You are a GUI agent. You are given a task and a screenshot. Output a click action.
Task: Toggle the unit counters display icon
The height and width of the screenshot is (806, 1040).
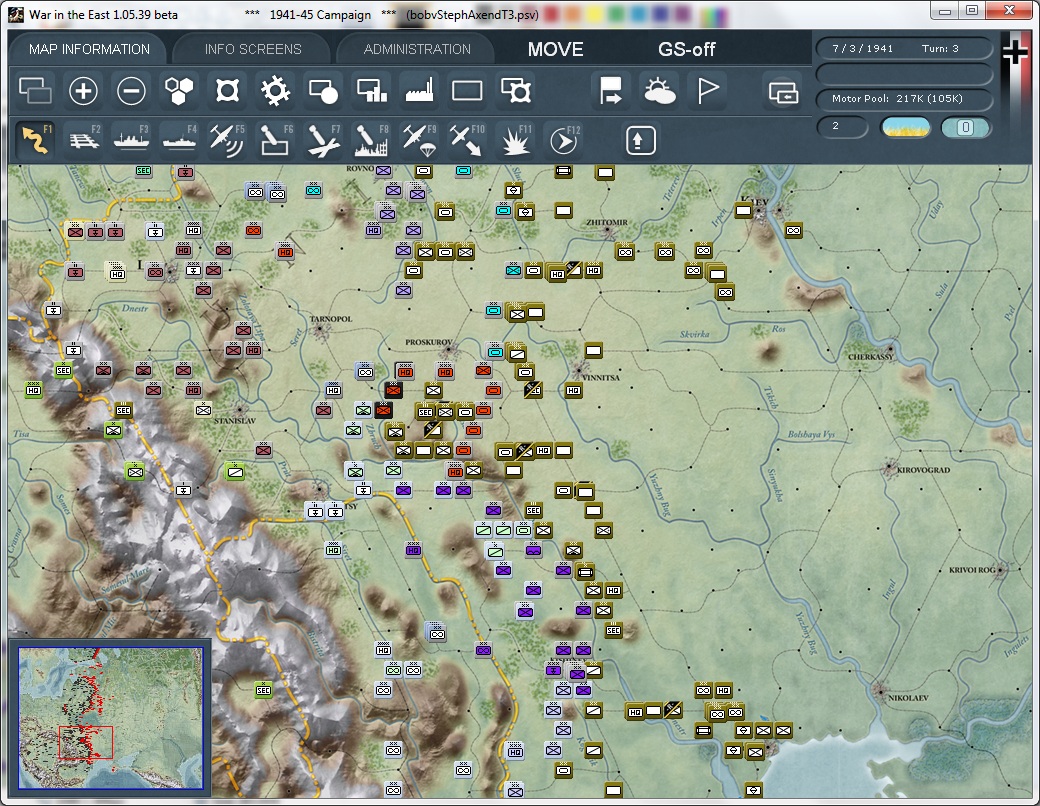(x=228, y=90)
